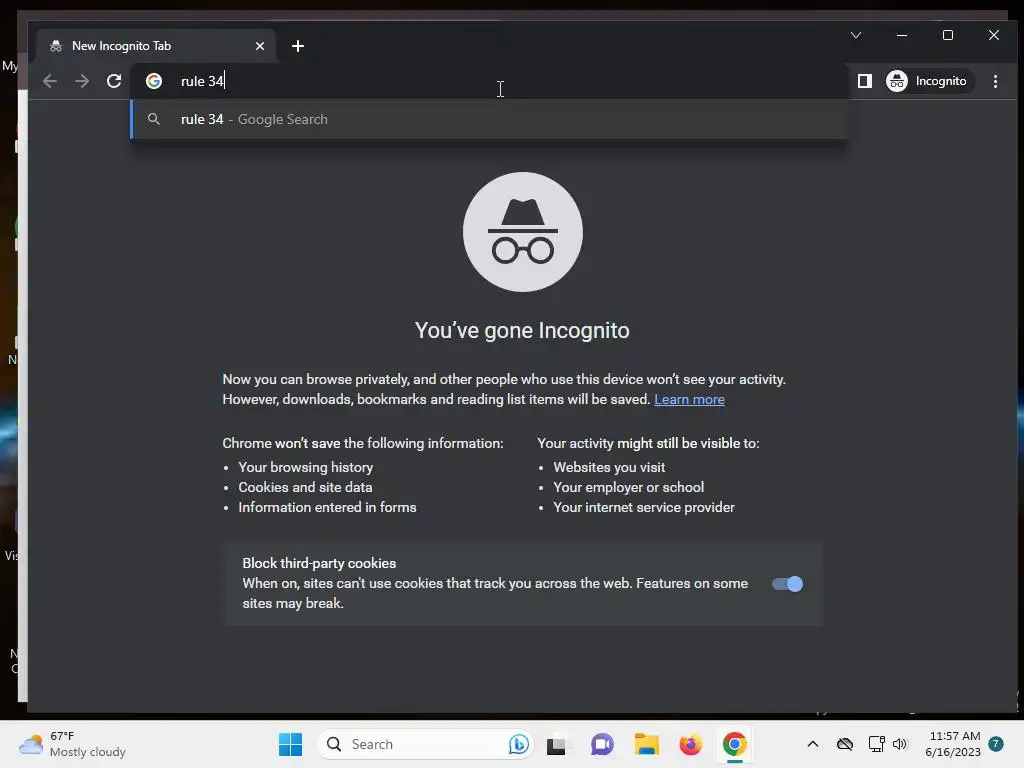The width and height of the screenshot is (1024, 768).
Task: Maximize the Chrome window
Action: coord(948,35)
